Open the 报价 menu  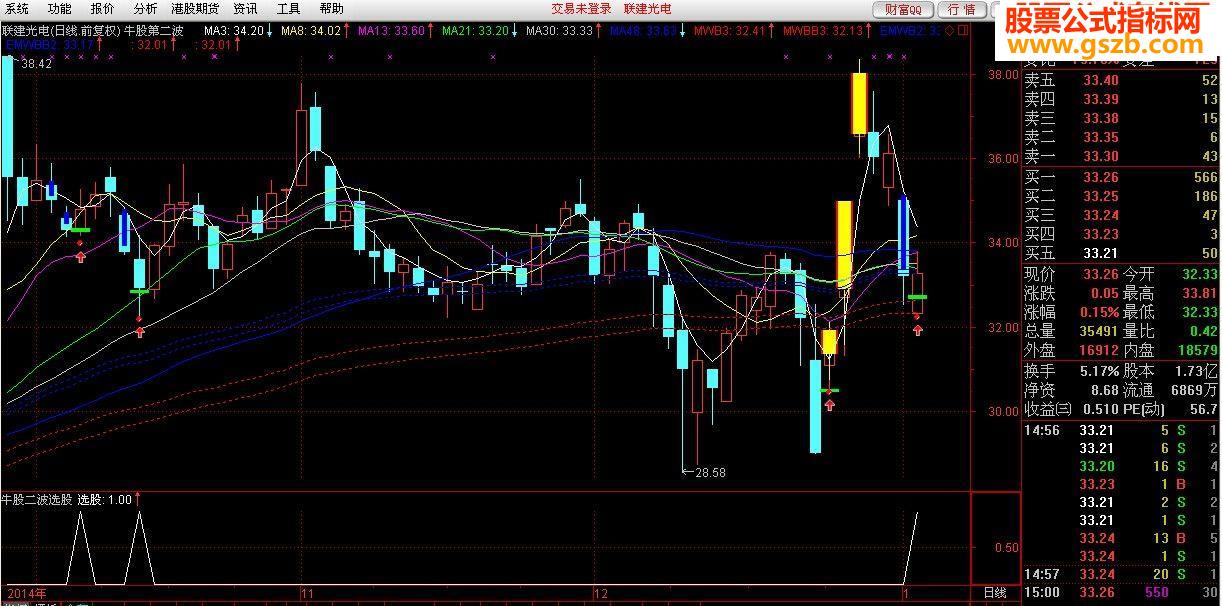pyautogui.click(x=103, y=8)
